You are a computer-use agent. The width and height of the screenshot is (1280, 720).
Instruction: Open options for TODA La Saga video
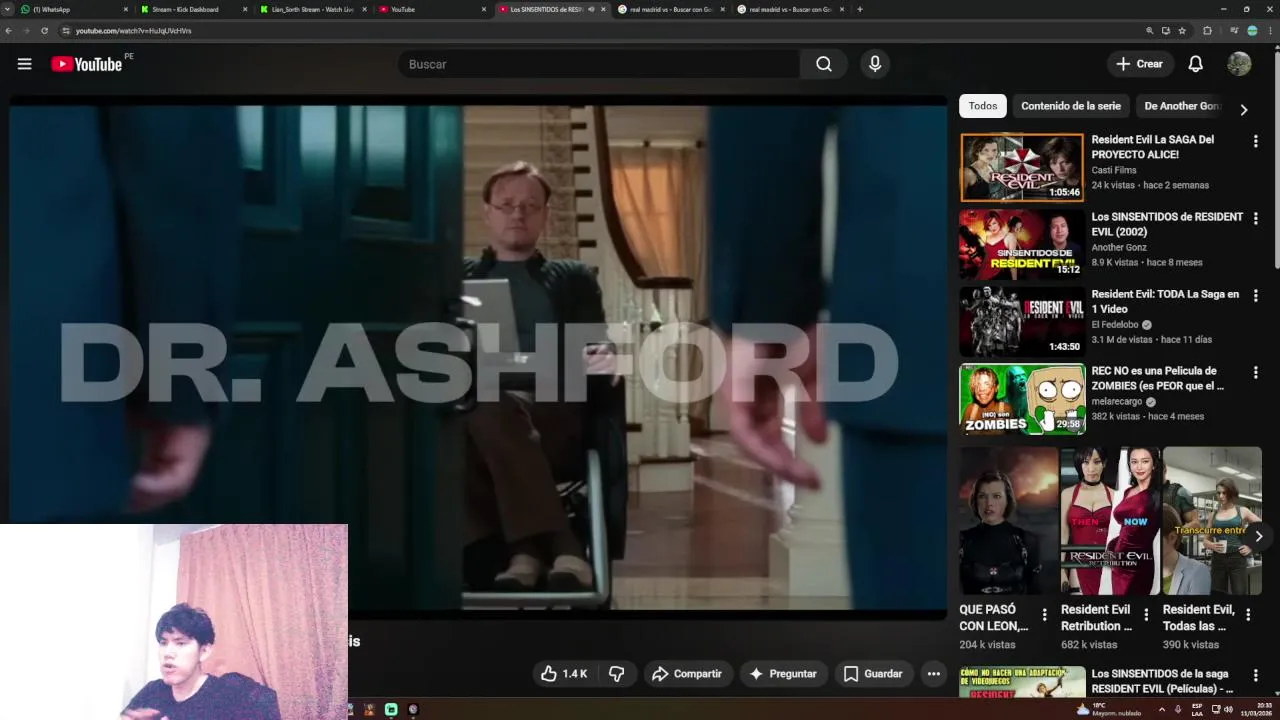click(1255, 295)
